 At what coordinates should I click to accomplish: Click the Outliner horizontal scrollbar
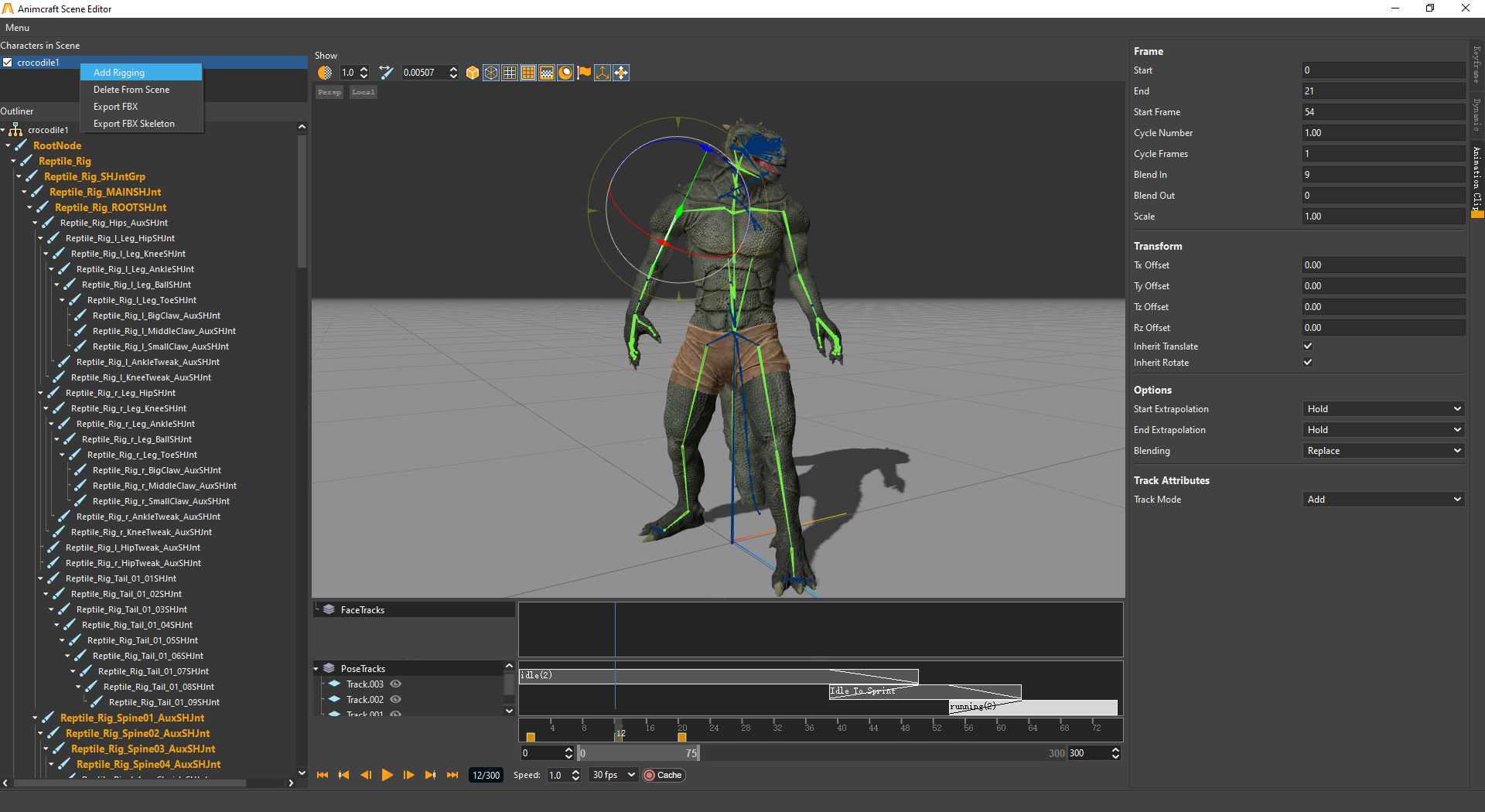[x=130, y=783]
